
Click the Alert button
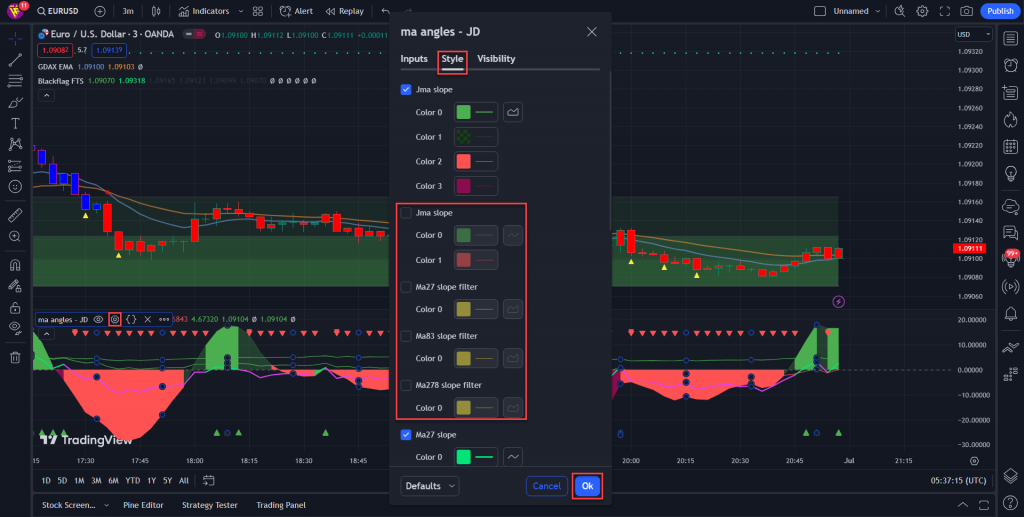[296, 11]
